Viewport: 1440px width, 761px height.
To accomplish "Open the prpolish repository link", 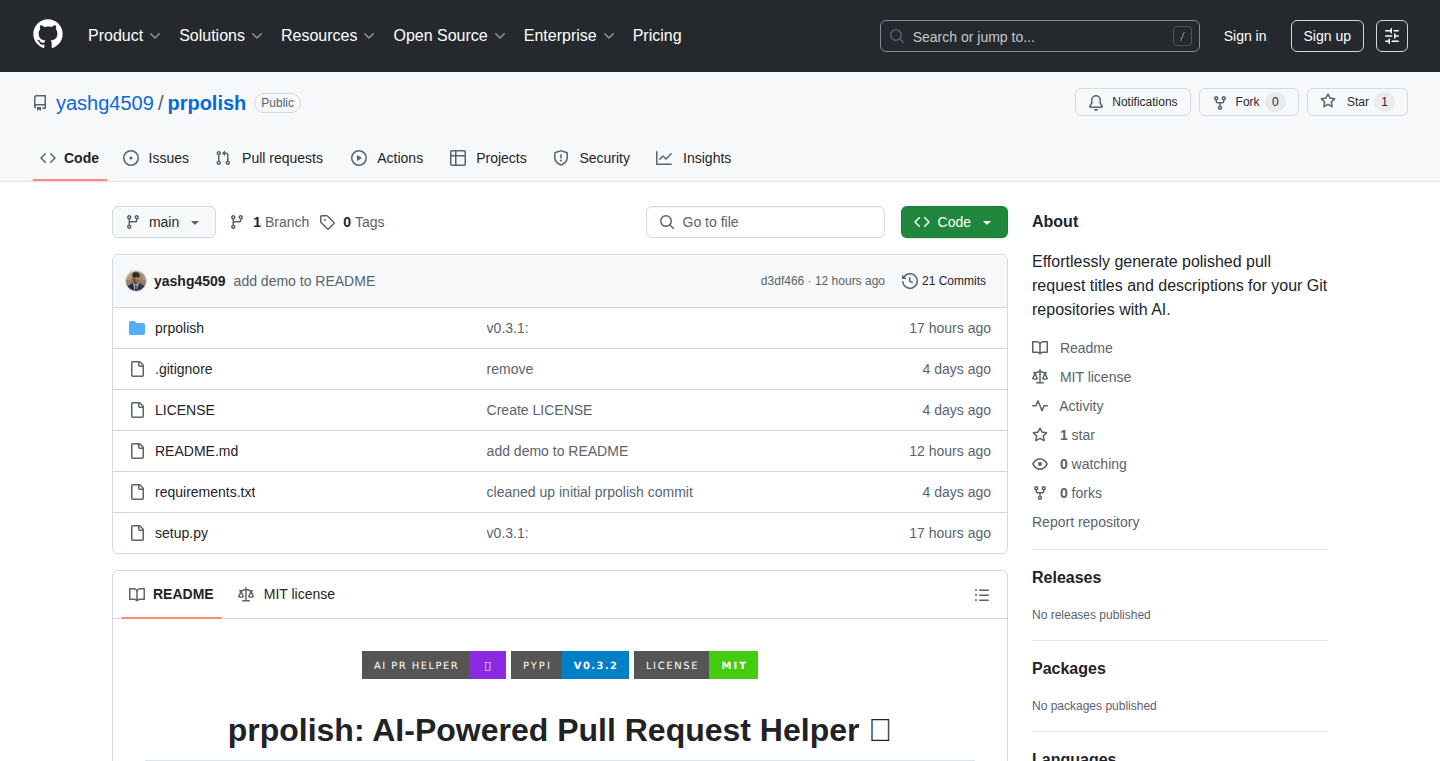I will (x=207, y=103).
